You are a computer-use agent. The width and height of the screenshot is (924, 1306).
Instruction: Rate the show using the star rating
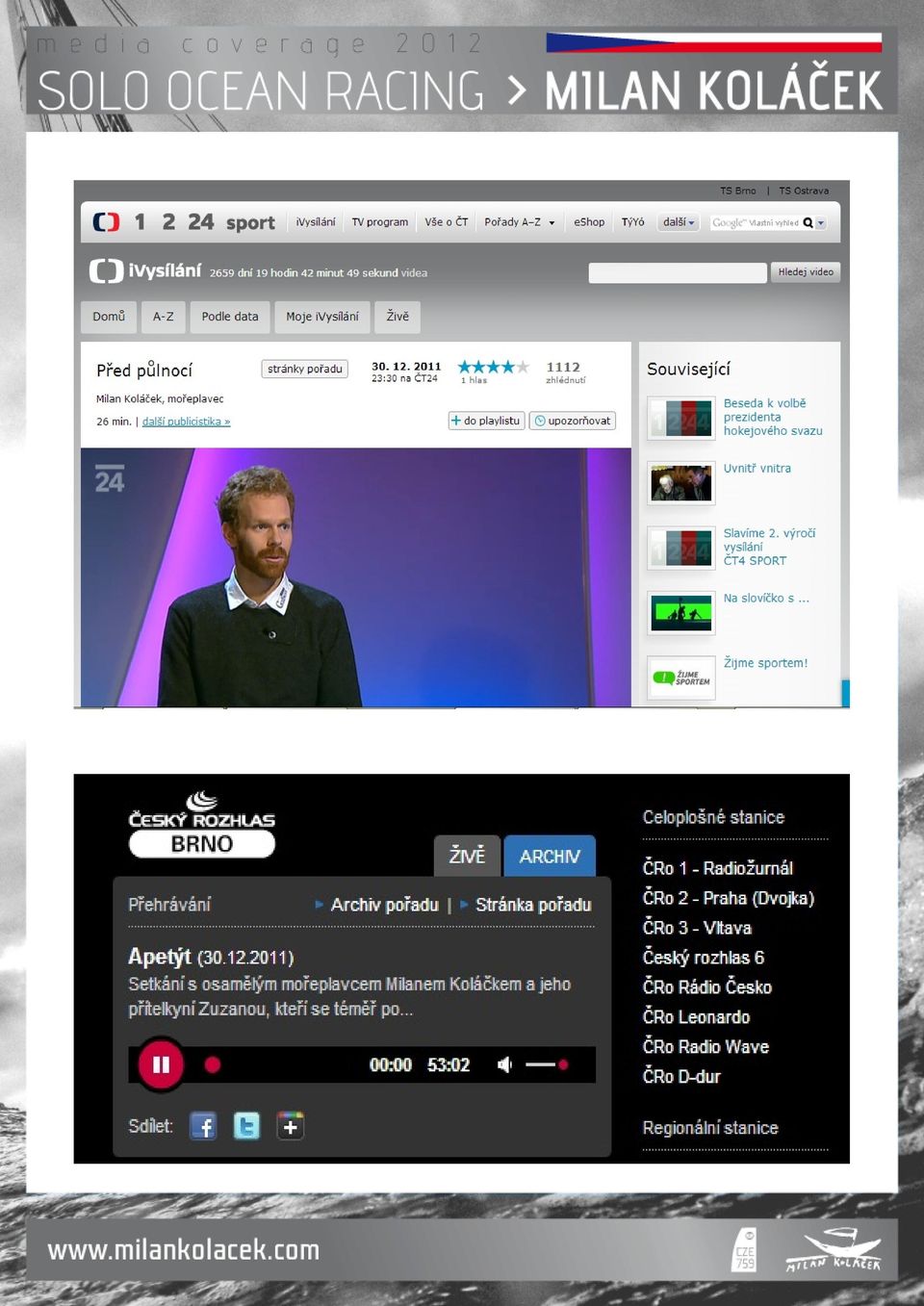click(x=493, y=367)
